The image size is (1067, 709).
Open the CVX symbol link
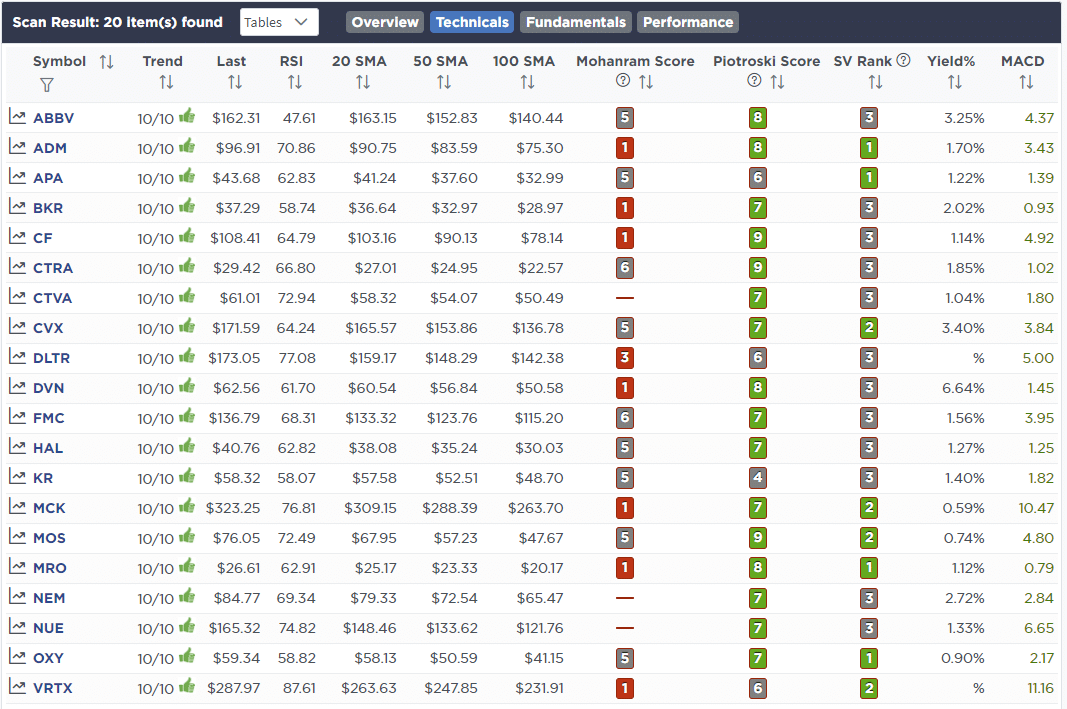pos(51,327)
